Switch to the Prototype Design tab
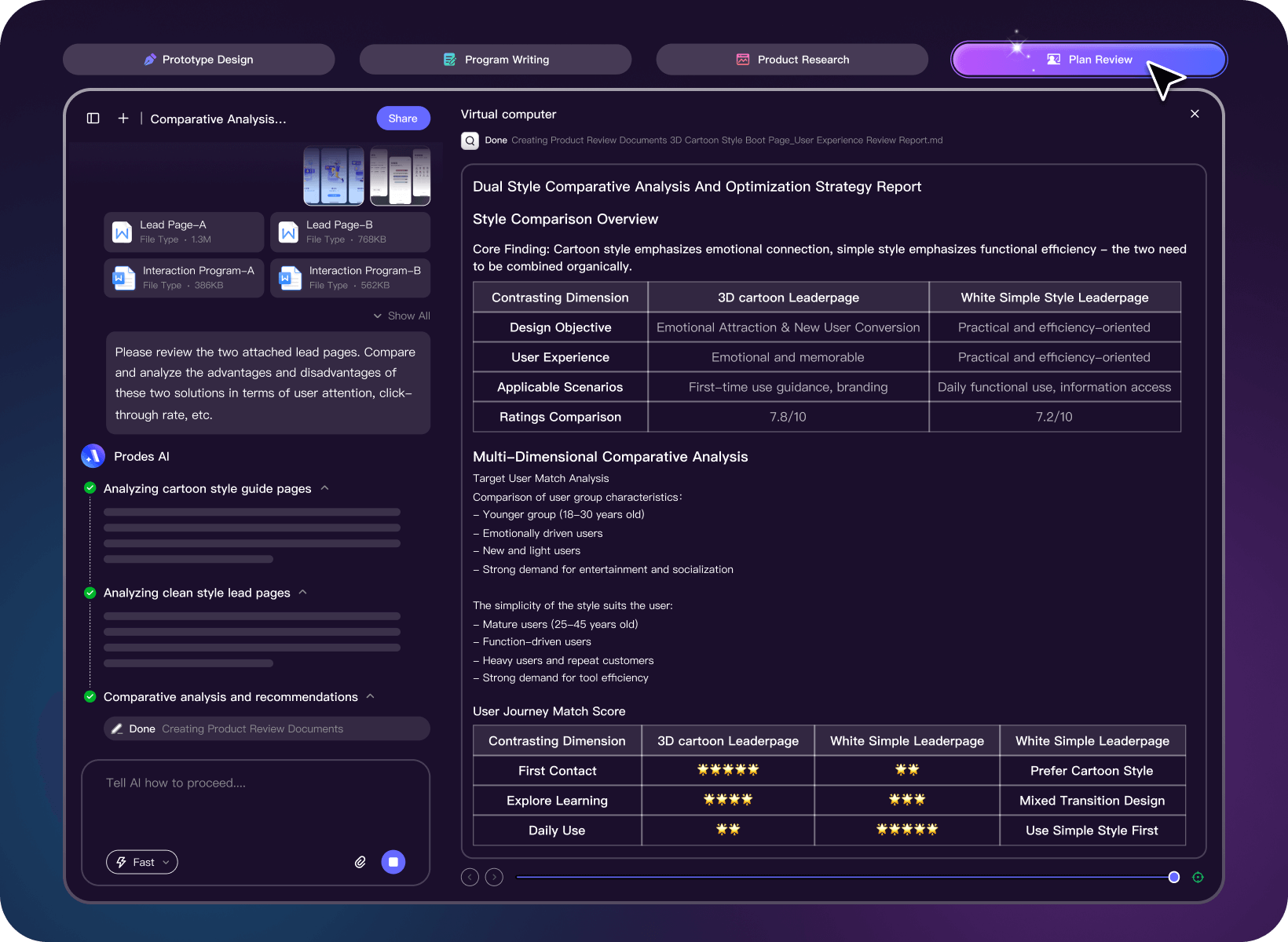1288x942 pixels. 199,60
